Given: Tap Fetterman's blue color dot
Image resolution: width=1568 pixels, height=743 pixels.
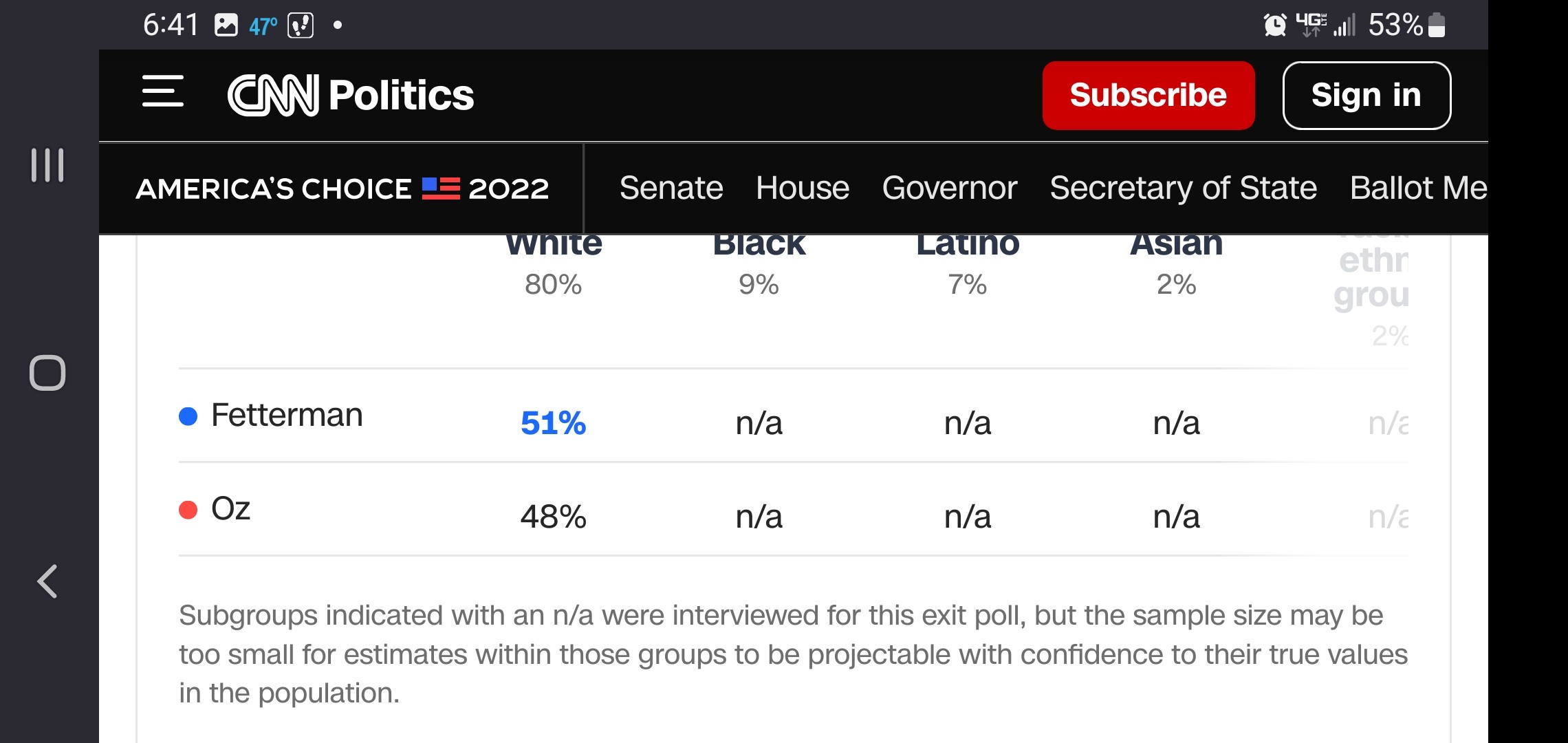Looking at the screenshot, I should (188, 416).
